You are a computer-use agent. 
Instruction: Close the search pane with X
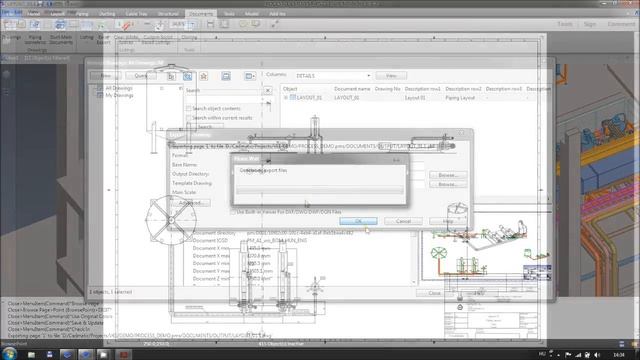pyautogui.click(x=268, y=90)
